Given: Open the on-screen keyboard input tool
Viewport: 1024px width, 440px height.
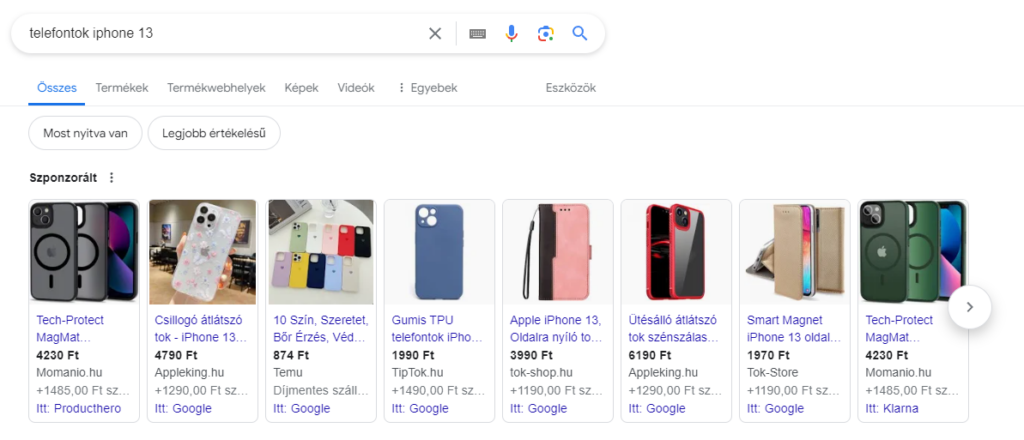Looking at the screenshot, I should coord(477,33).
